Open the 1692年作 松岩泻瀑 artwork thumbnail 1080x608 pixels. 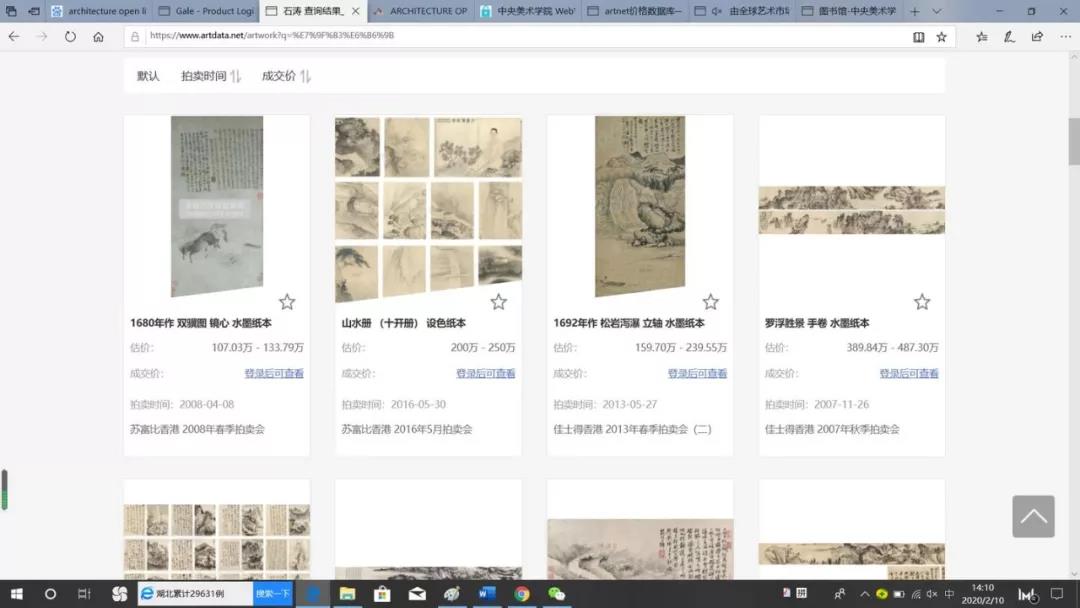click(640, 206)
